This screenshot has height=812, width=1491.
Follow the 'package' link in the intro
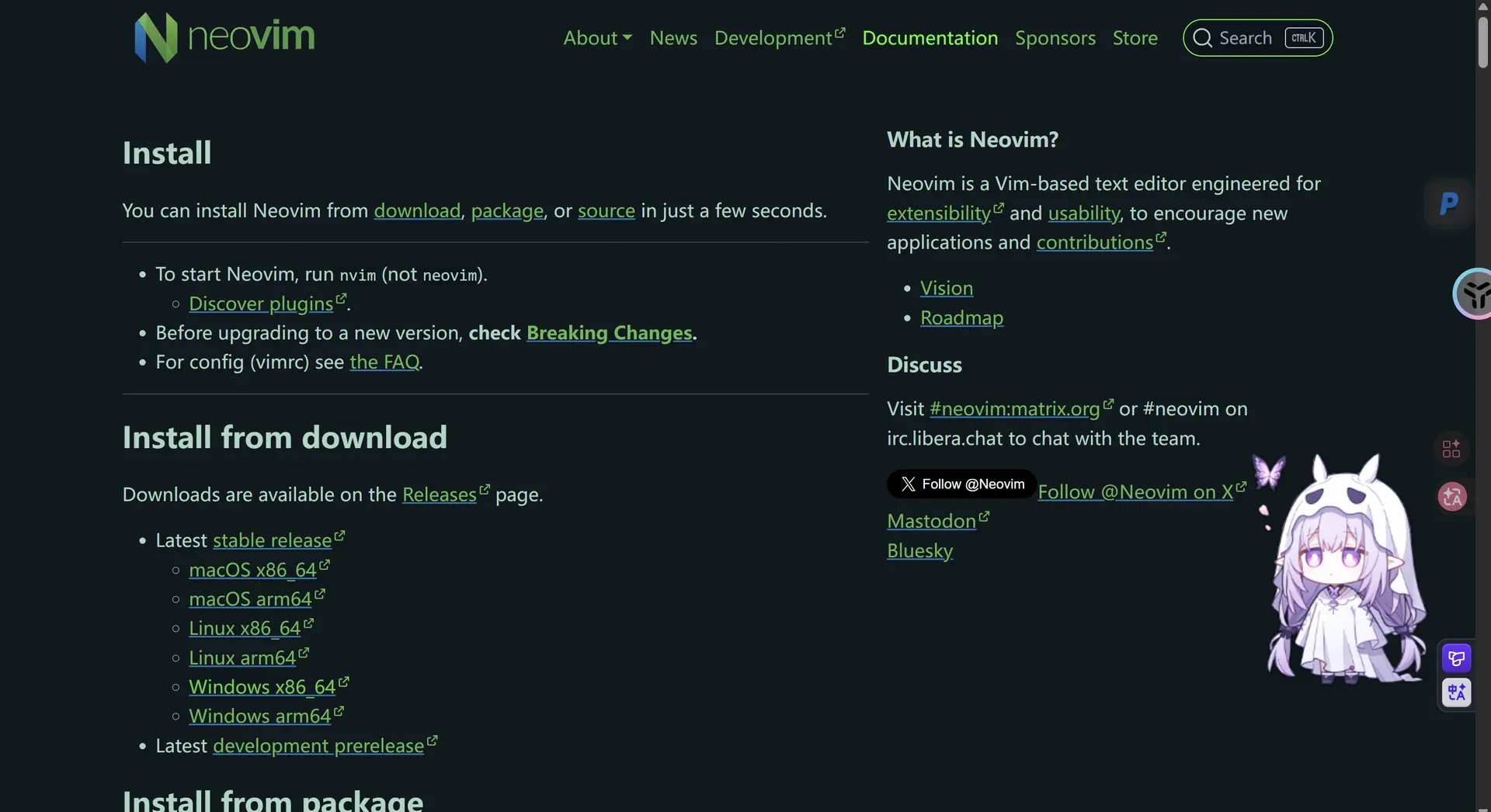[507, 211]
